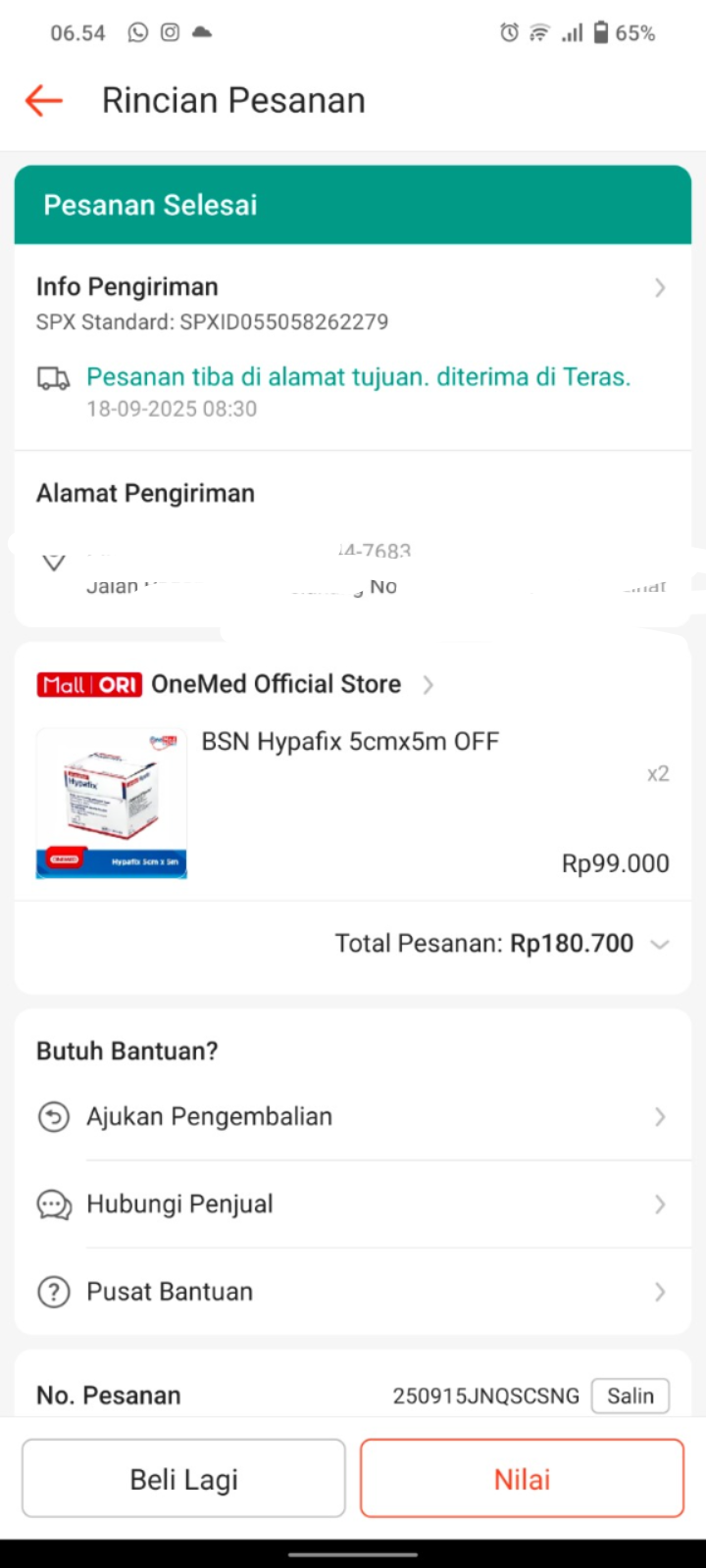Open Info Pengiriman shipping details chevron
The image size is (706, 1568).
point(660,288)
